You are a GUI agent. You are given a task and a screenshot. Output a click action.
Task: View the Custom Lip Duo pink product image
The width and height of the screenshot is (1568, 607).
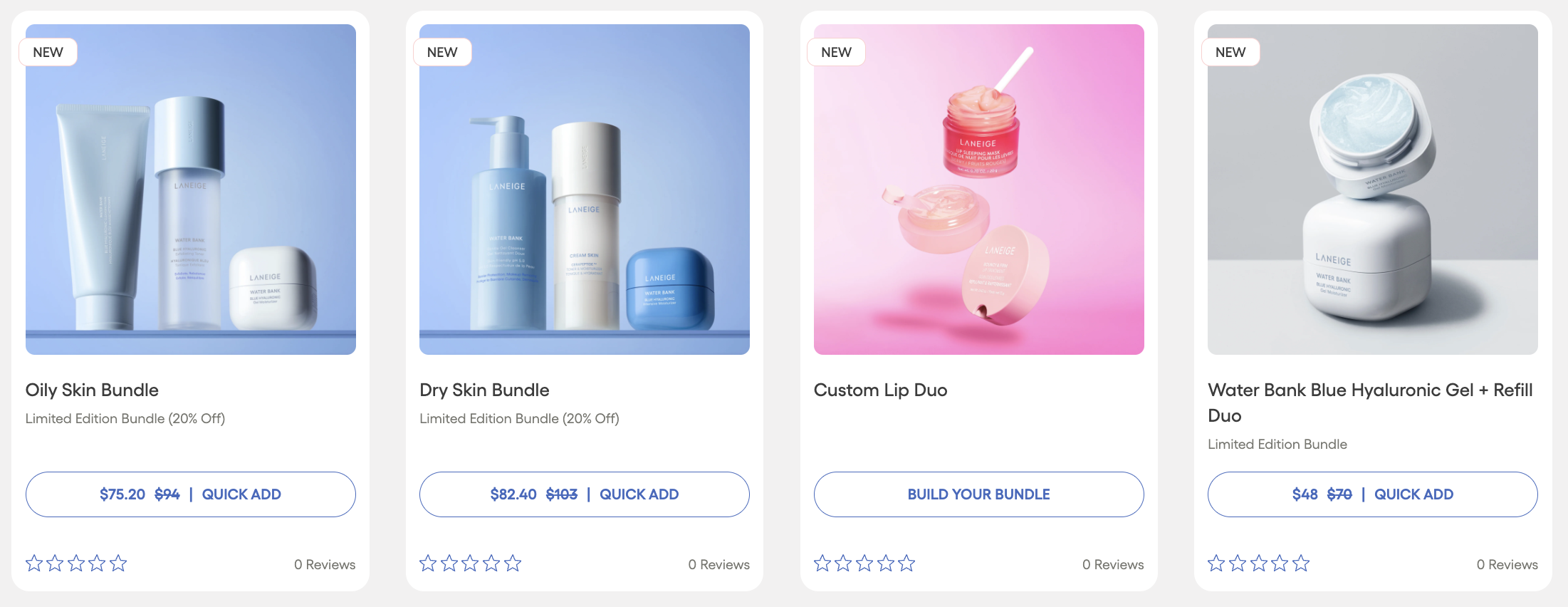tap(979, 190)
